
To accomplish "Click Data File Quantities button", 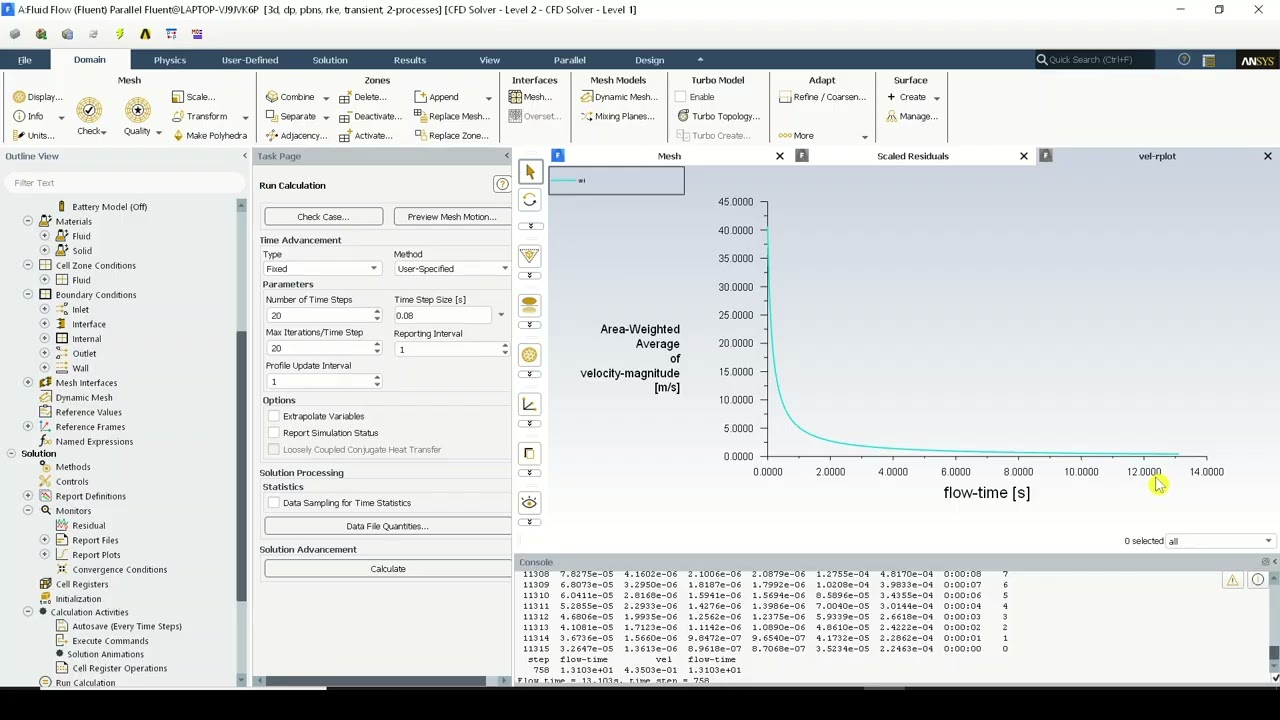I will [387, 526].
